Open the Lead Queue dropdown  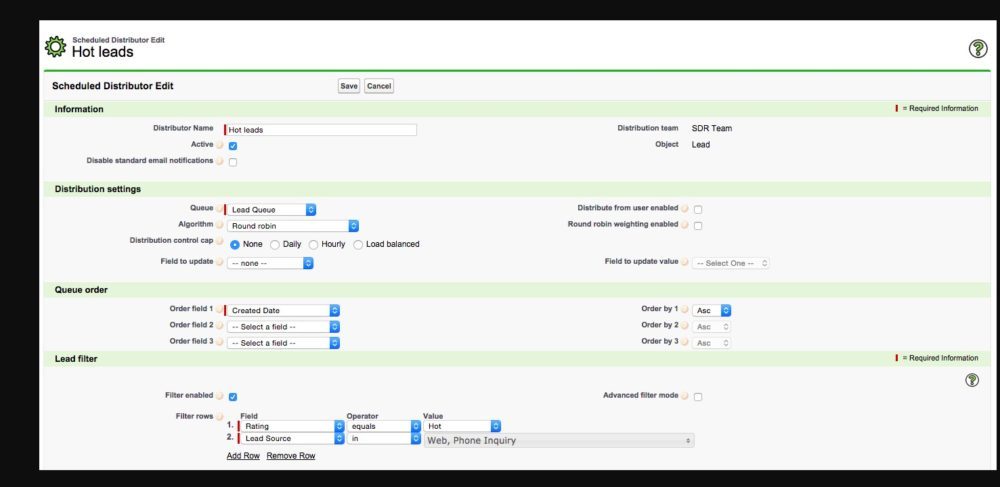pos(271,210)
